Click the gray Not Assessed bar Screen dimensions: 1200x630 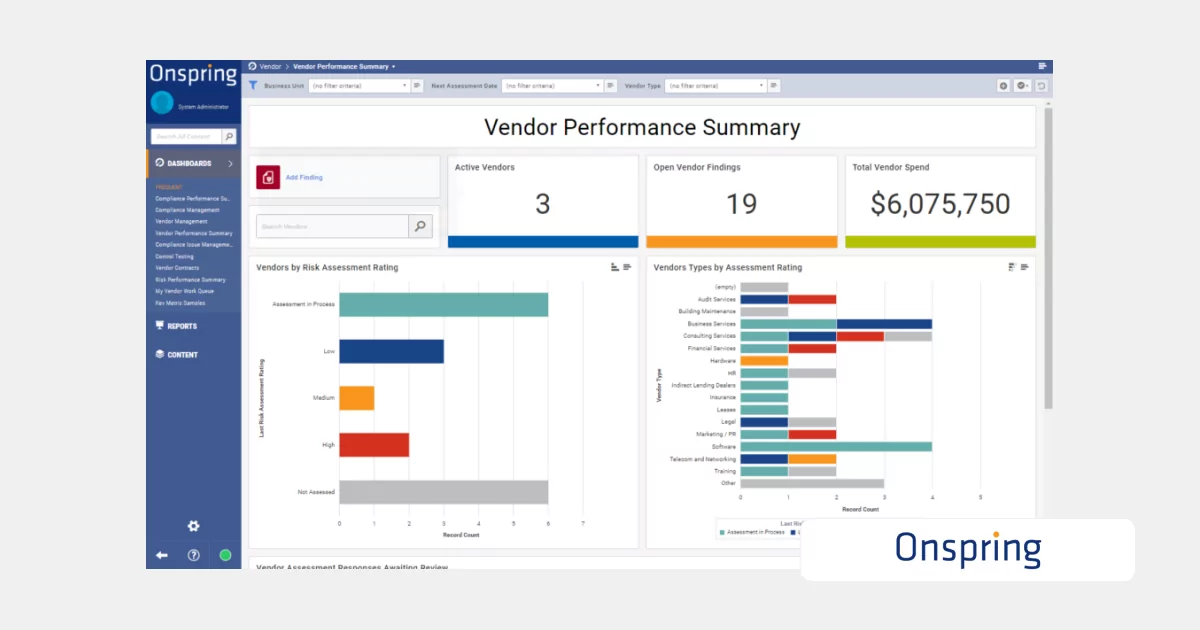443,492
